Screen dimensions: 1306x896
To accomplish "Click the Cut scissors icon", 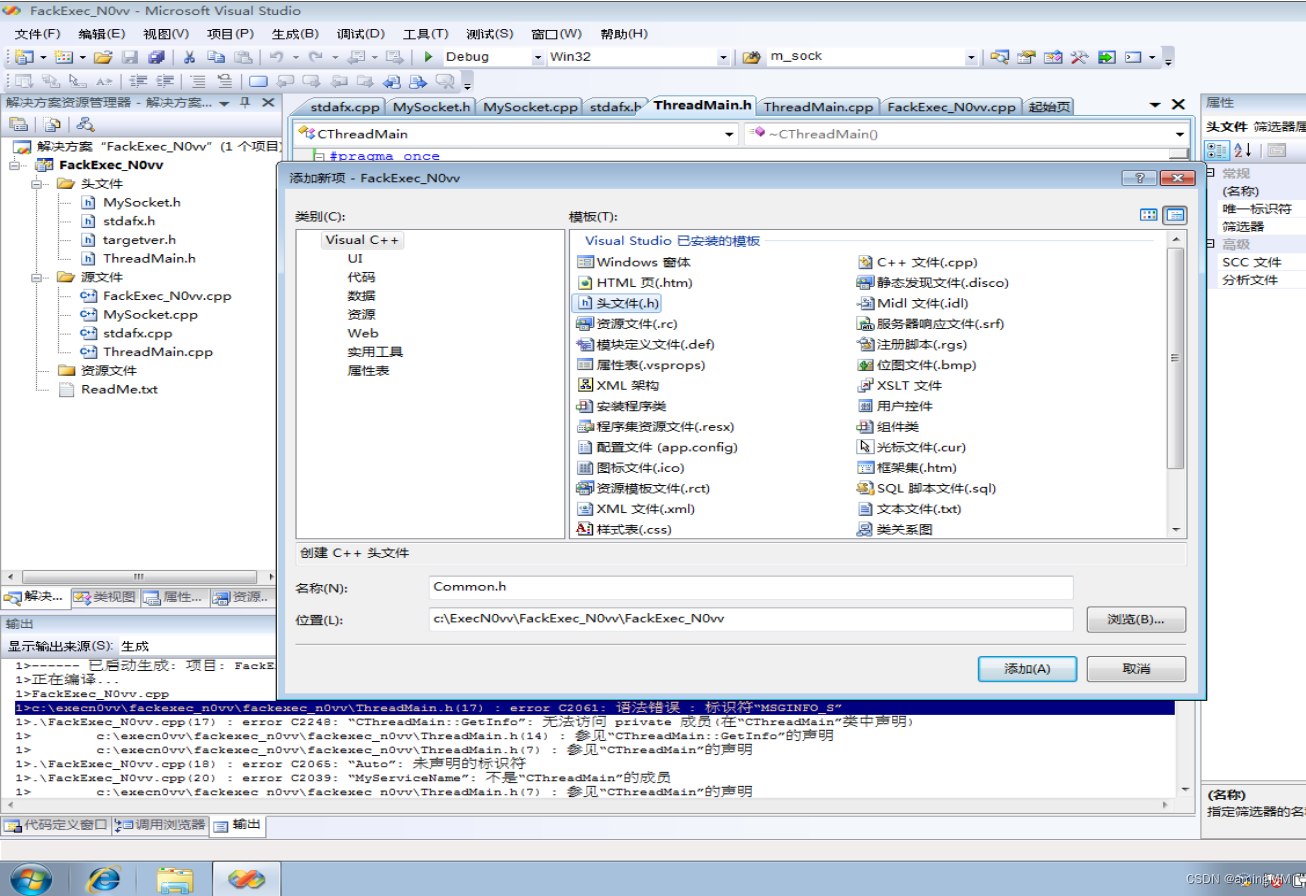I will (x=189, y=57).
